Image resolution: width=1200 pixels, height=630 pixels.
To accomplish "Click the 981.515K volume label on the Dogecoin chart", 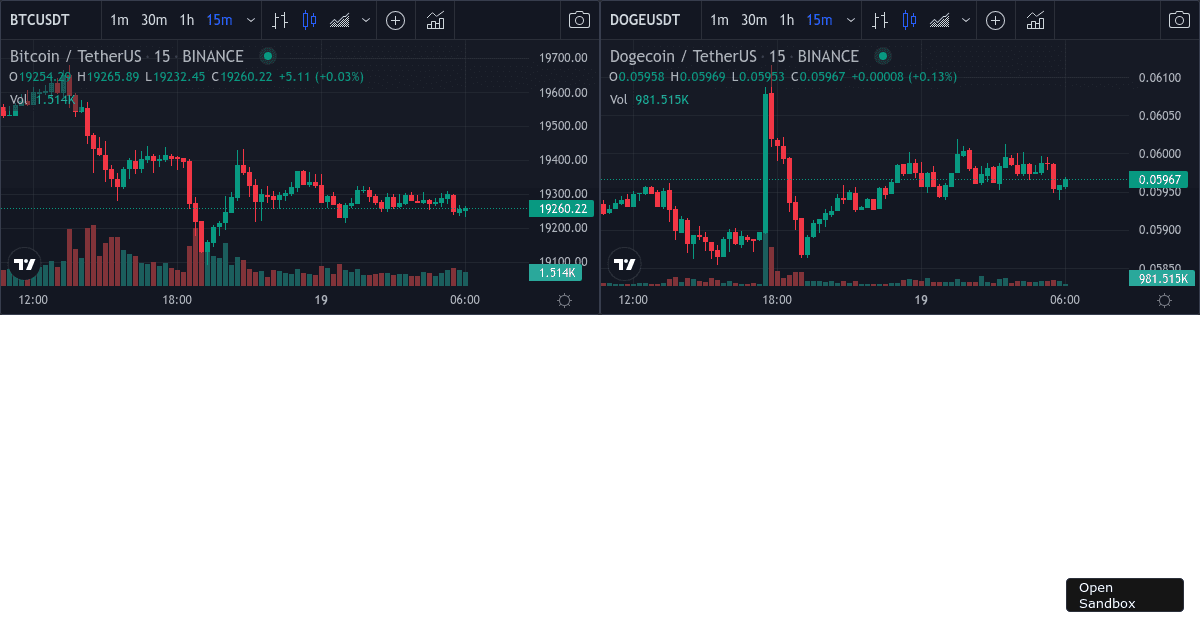I will pos(1160,279).
